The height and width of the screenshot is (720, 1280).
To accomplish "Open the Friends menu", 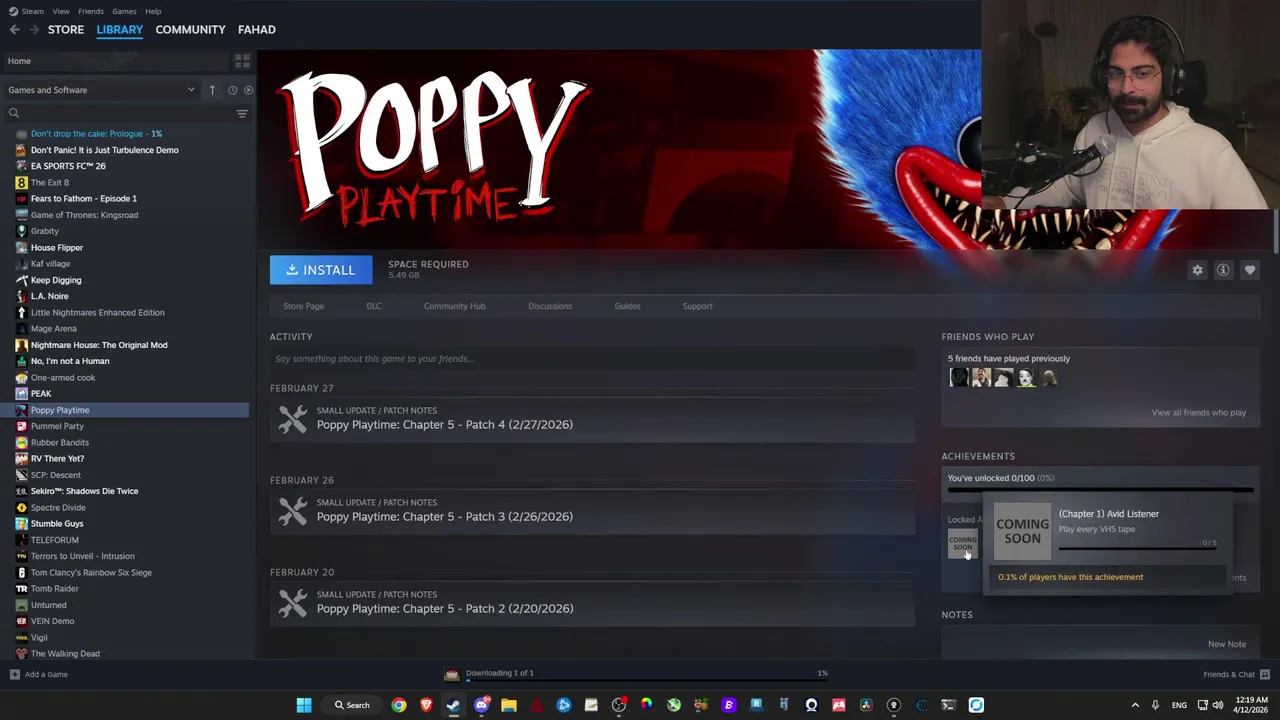I will click(91, 11).
